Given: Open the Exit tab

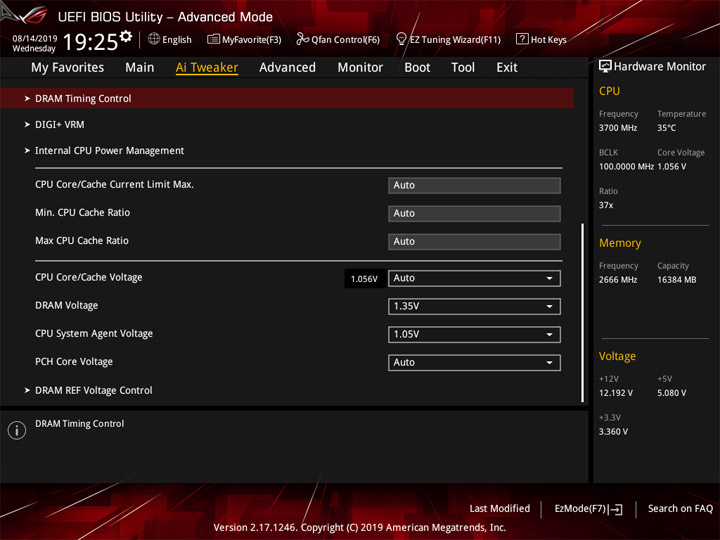Looking at the screenshot, I should 507,68.
